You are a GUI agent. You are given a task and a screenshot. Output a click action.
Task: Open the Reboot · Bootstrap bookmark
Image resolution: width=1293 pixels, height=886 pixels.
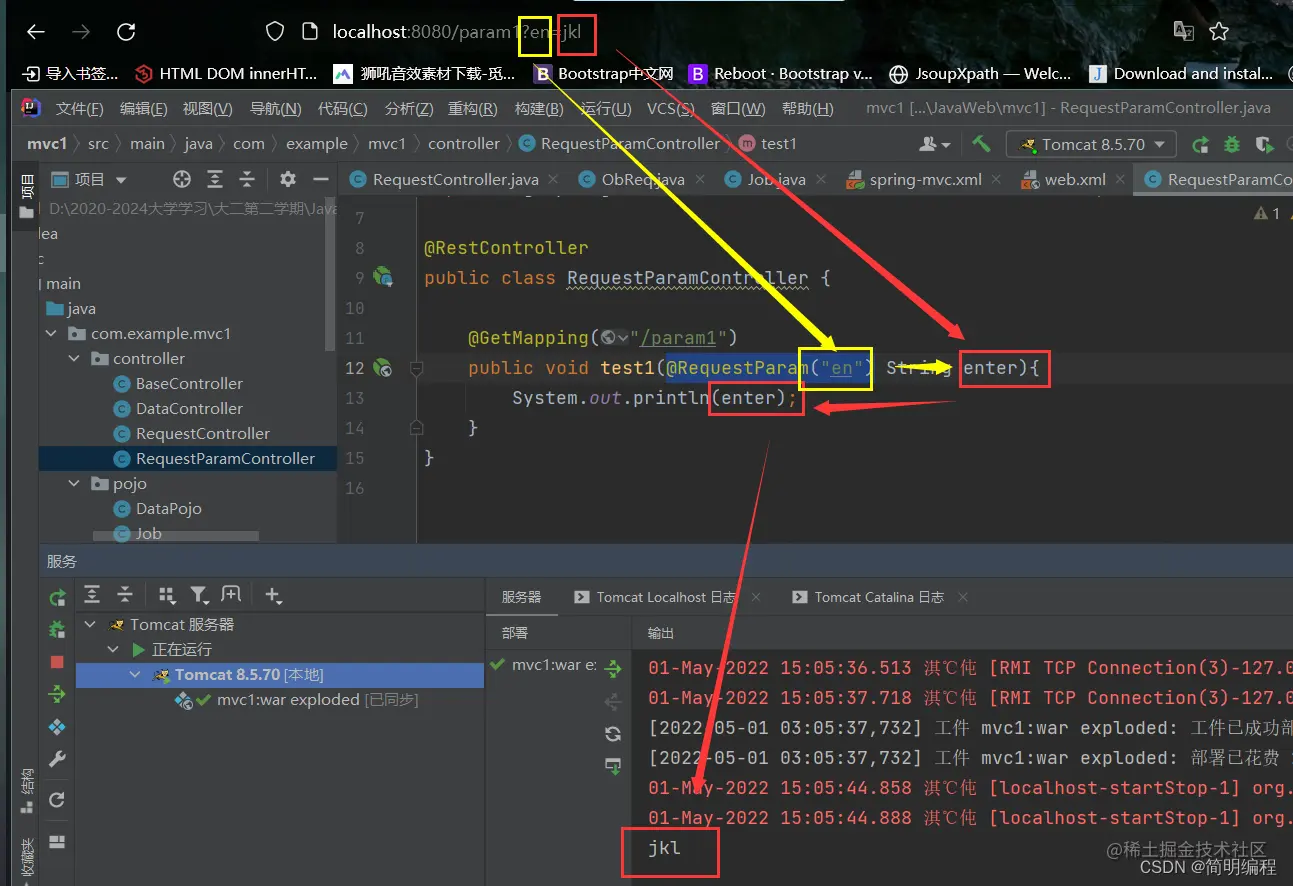[781, 73]
